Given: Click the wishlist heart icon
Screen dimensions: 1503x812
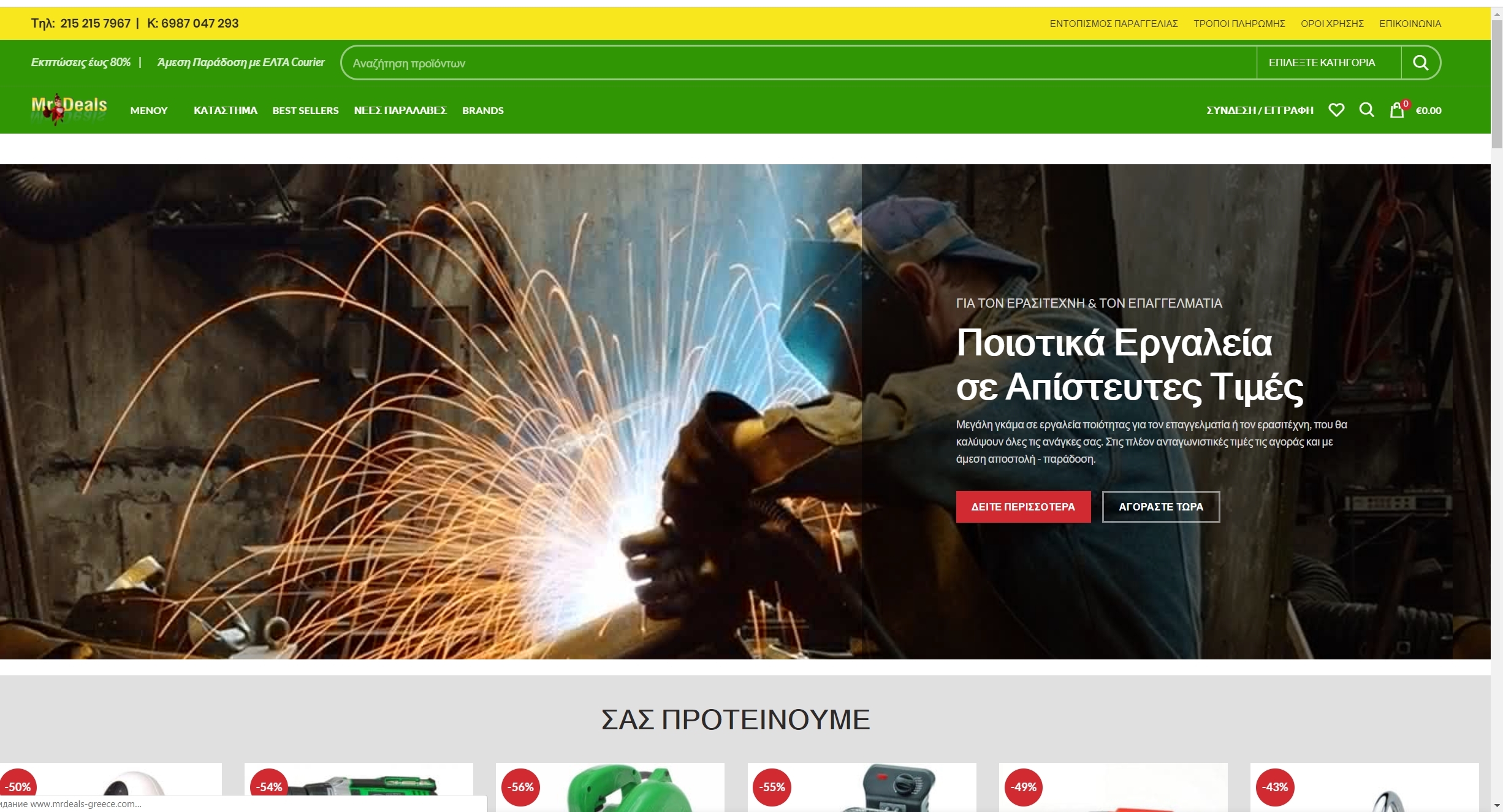Looking at the screenshot, I should click(x=1336, y=110).
